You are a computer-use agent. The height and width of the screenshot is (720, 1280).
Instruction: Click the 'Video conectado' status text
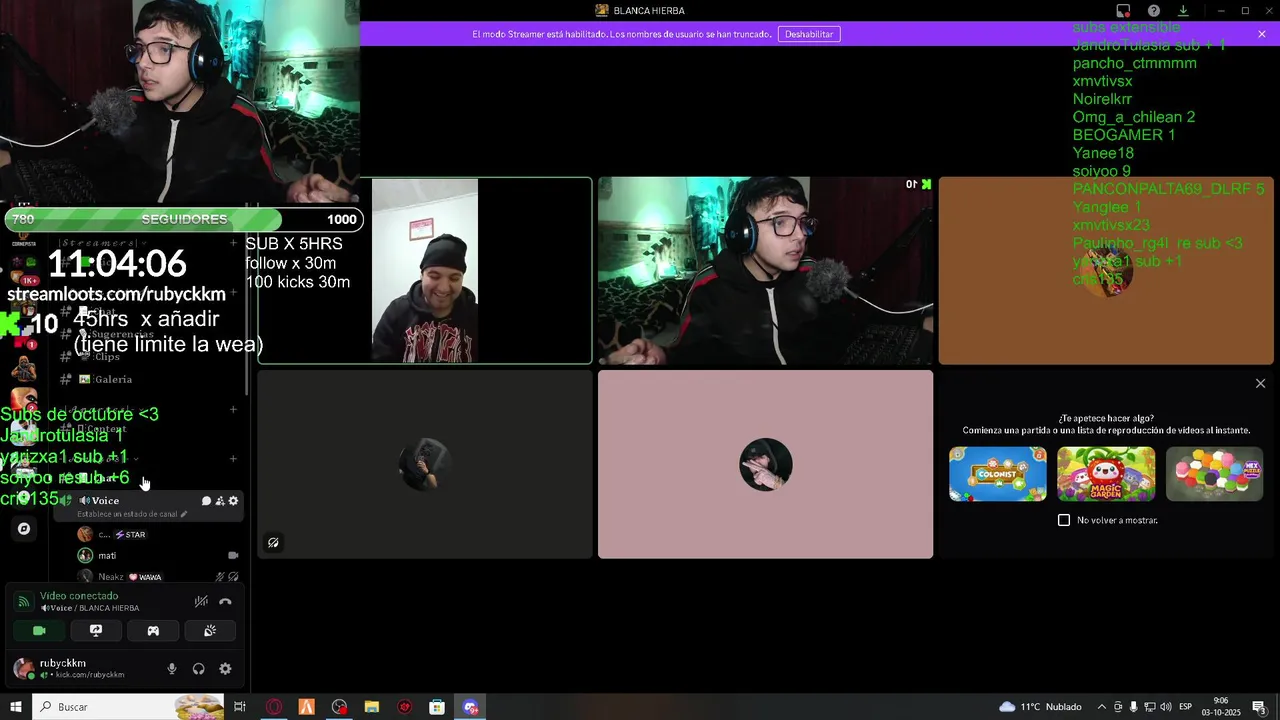point(79,596)
